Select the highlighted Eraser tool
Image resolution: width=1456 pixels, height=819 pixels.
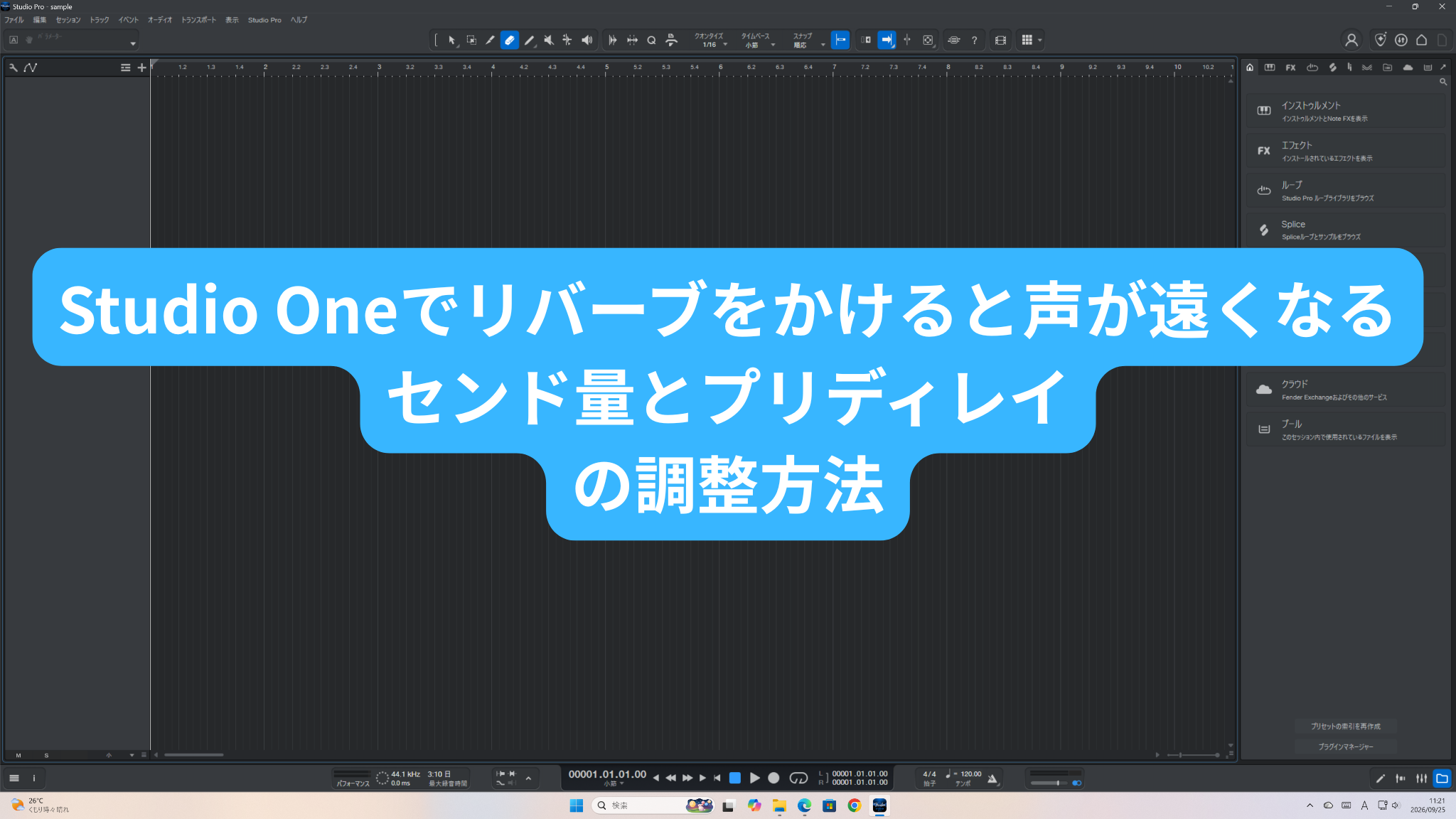tap(509, 41)
